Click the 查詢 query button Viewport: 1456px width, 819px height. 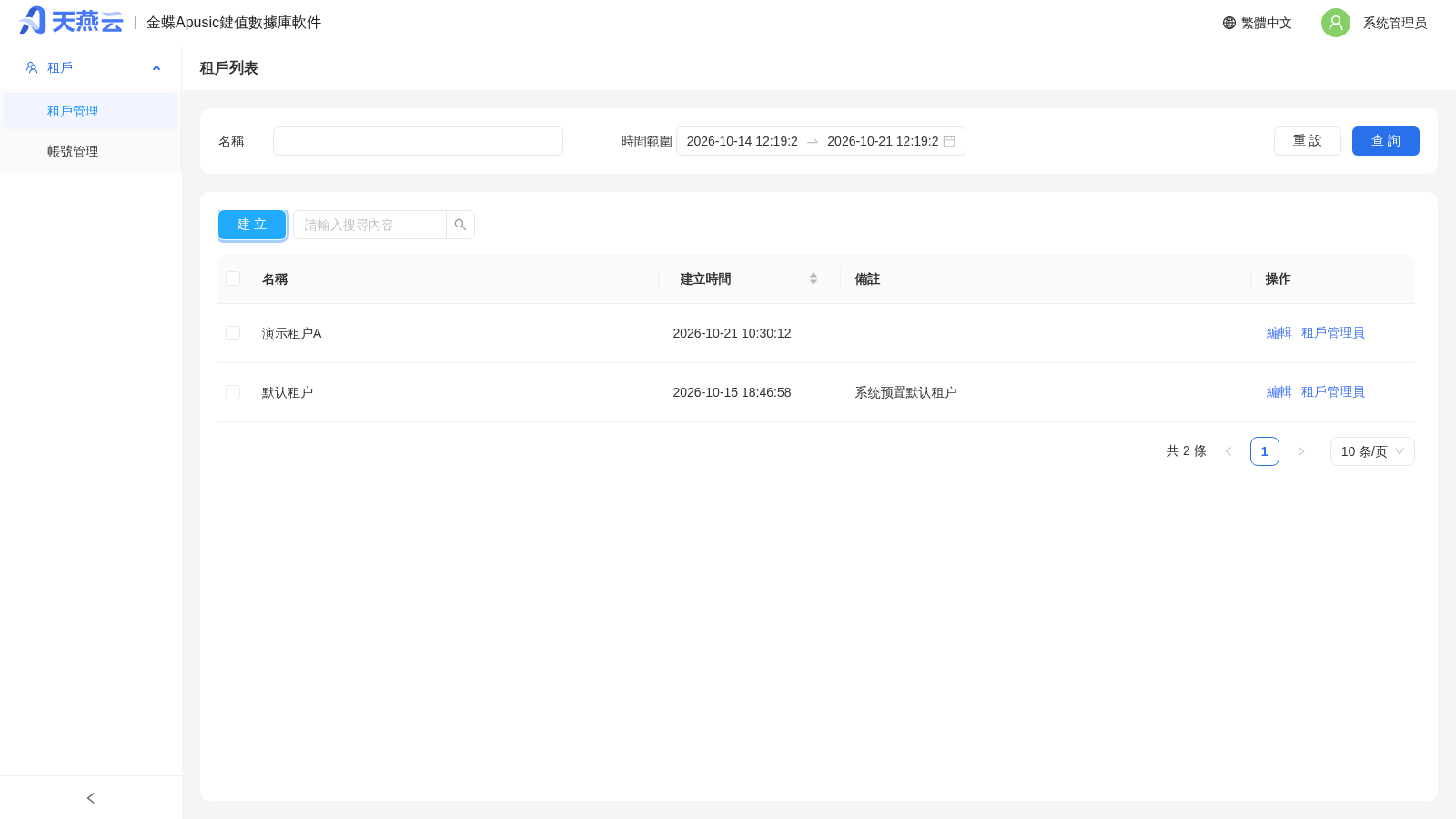tap(1386, 141)
